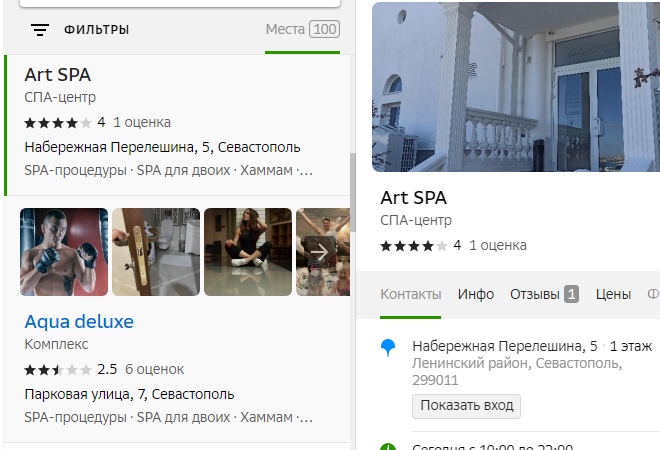
Task: Switch to the Цены tab
Action: pos(613,294)
